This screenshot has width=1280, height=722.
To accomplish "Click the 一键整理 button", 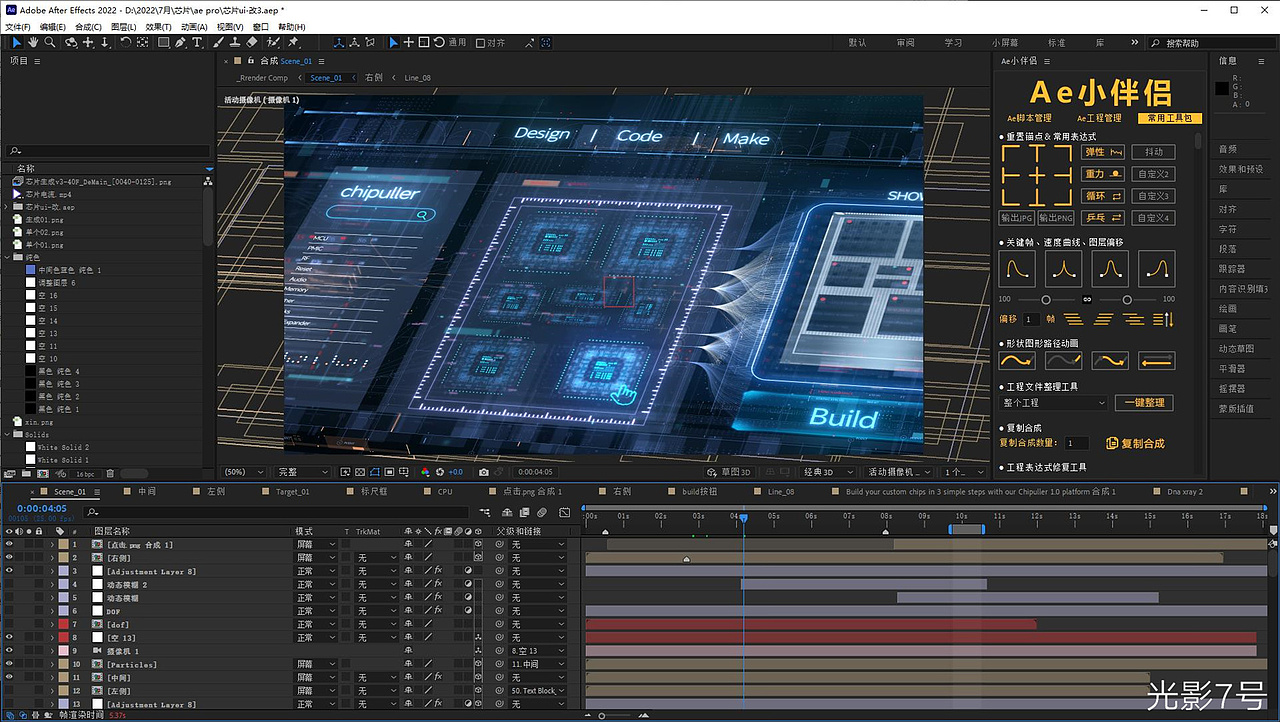I will [1144, 403].
